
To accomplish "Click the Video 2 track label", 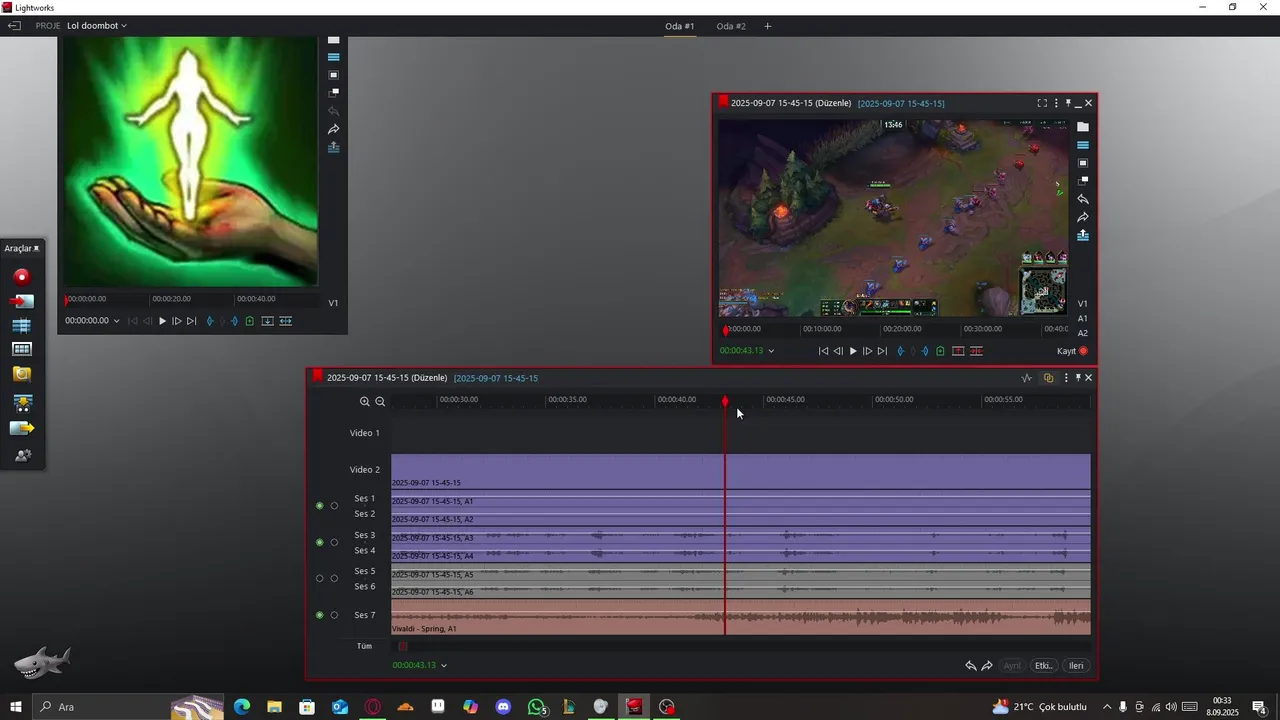I will coord(364,469).
